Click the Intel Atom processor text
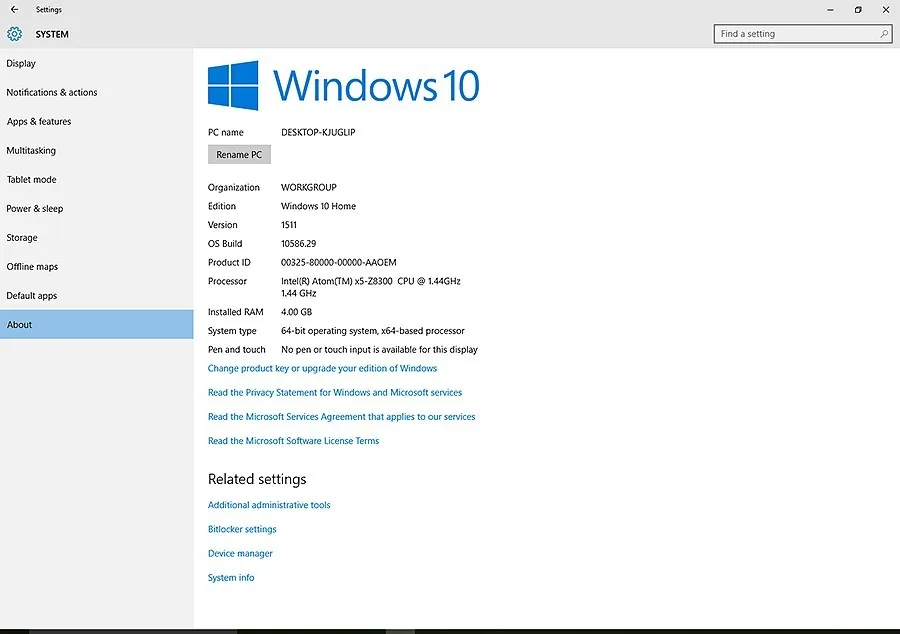This screenshot has height=634, width=900. click(371, 287)
